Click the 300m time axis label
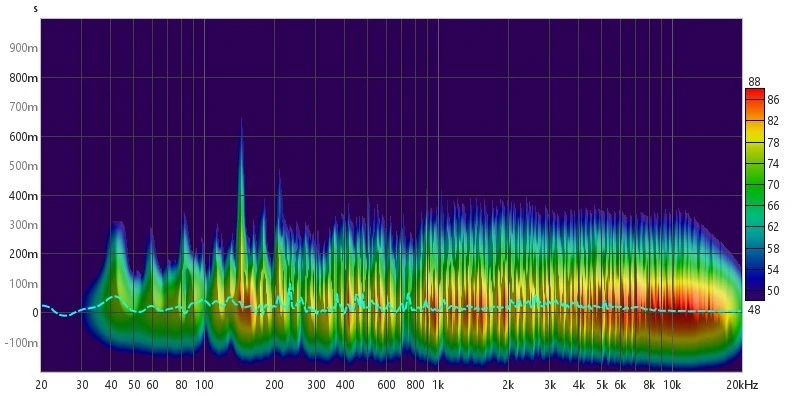The height and width of the screenshot is (396, 800). [24, 225]
